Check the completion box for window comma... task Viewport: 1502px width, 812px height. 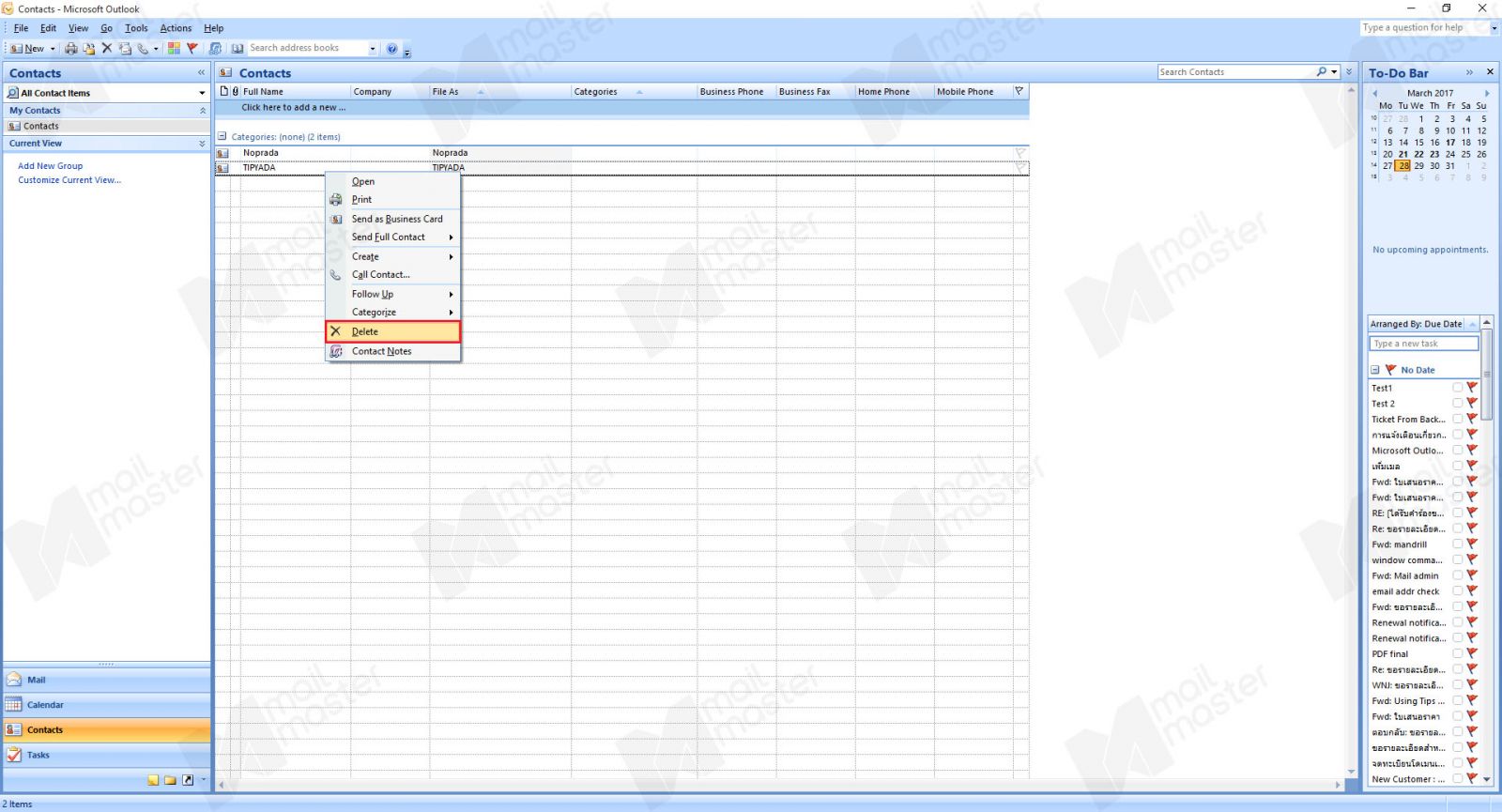point(1457,559)
